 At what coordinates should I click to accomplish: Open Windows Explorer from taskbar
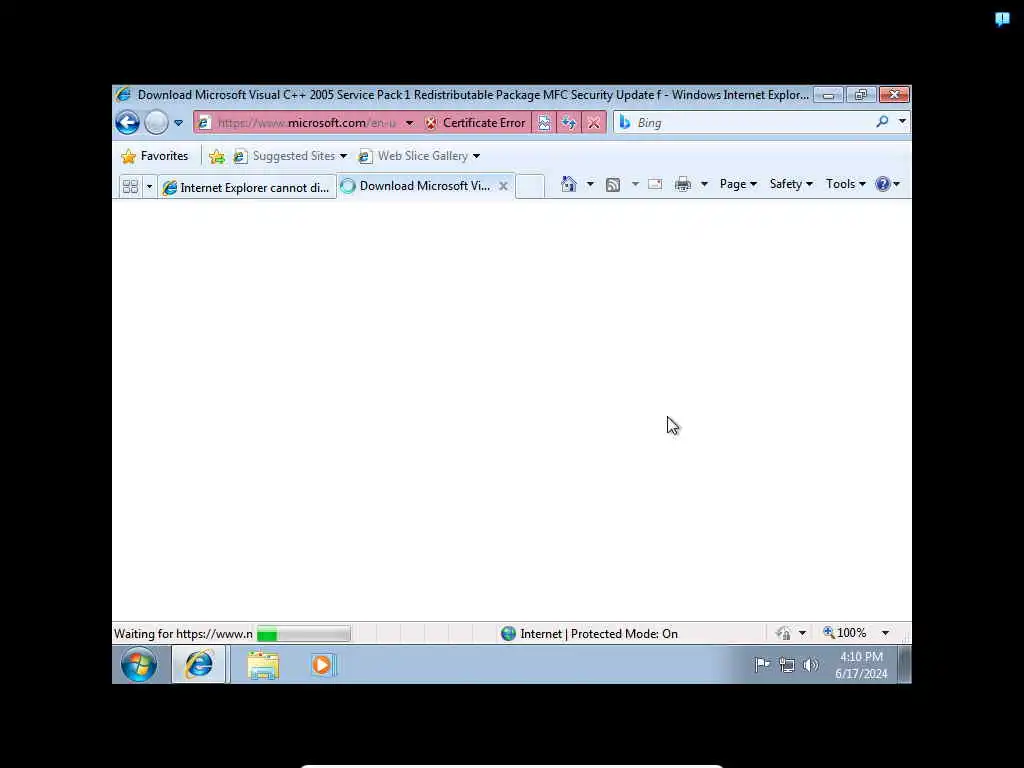point(263,665)
